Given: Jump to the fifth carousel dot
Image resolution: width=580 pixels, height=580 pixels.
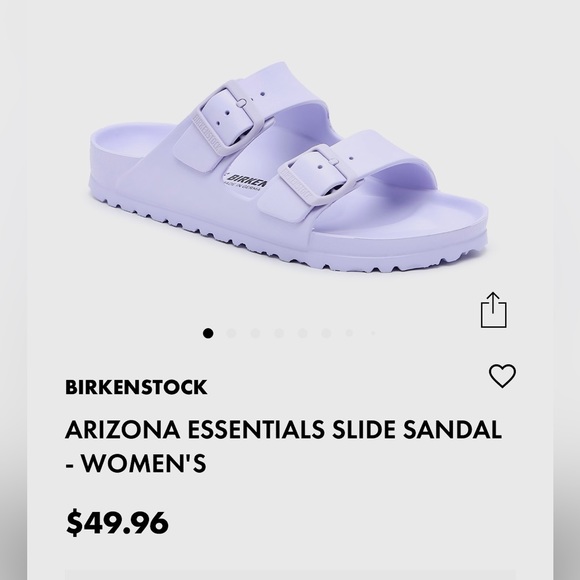Looking at the screenshot, I should pos(303,333).
